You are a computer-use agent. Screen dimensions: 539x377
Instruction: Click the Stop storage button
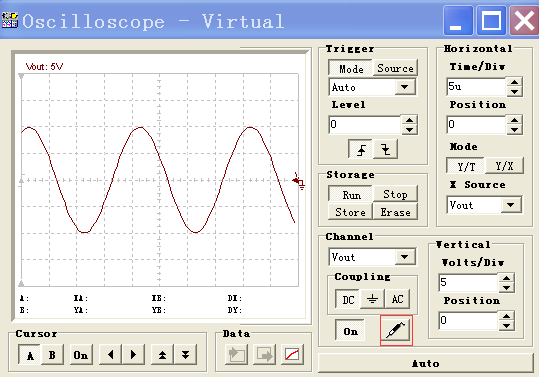(395, 194)
